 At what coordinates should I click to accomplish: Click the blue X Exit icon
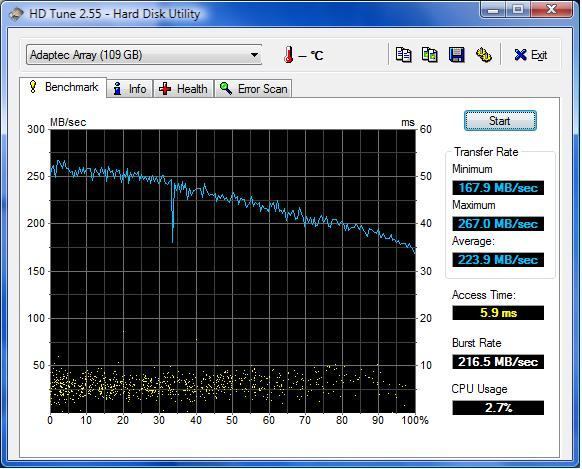pos(520,55)
